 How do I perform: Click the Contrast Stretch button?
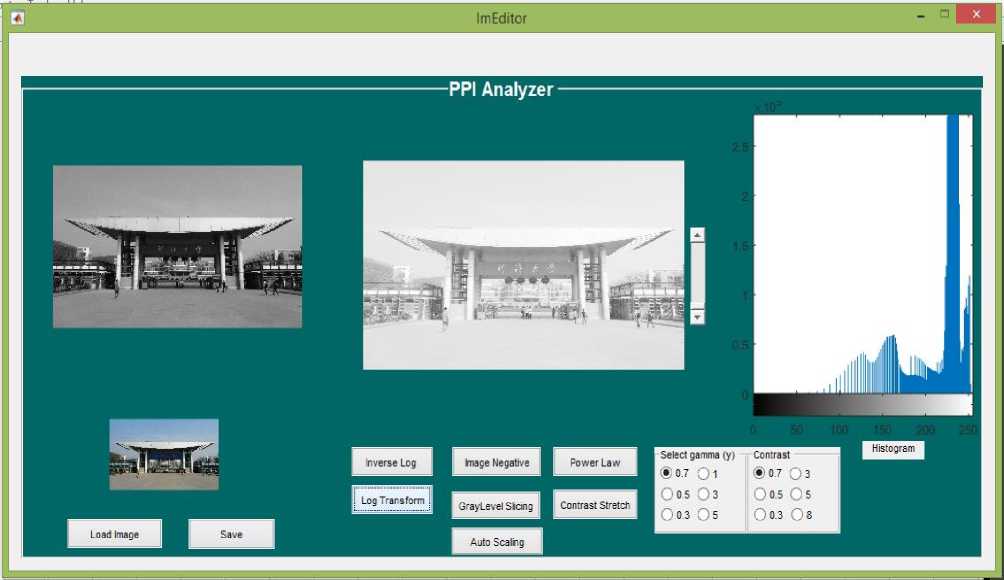tap(595, 504)
